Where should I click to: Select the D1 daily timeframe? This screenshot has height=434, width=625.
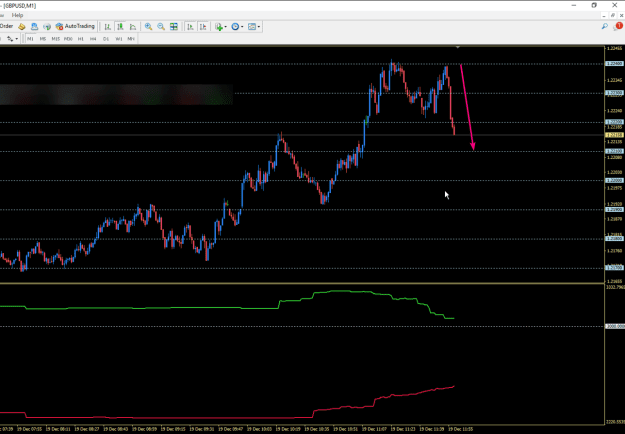[x=106, y=39]
